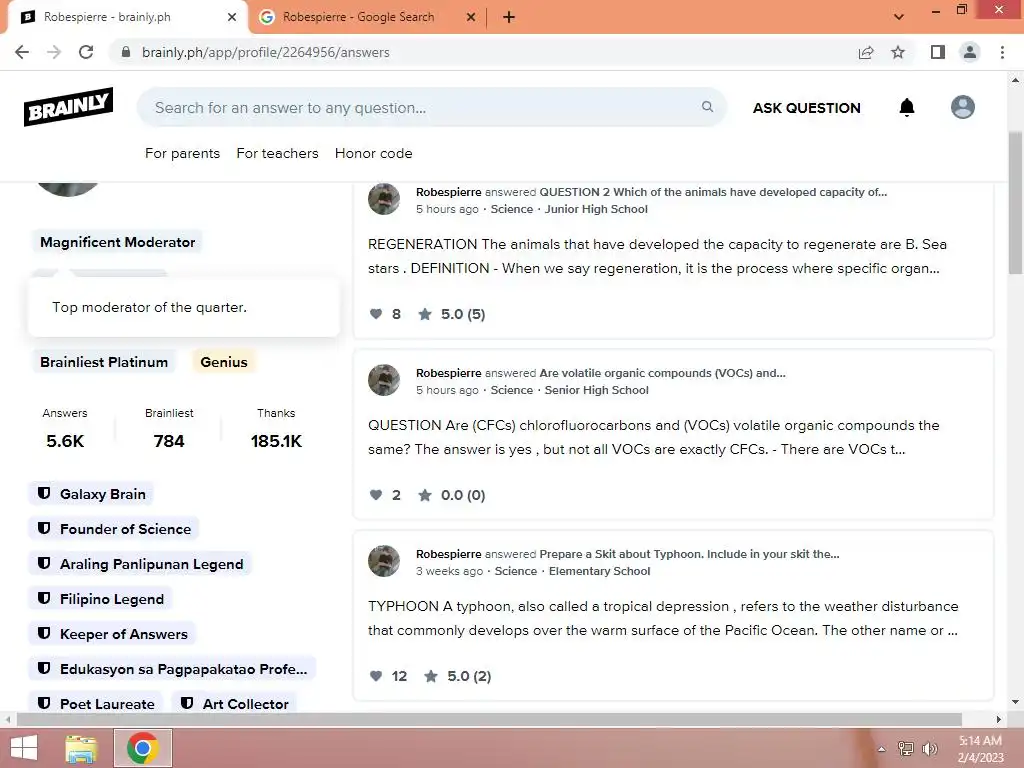Bookmark this tab with star
The height and width of the screenshot is (768, 1024).
(x=898, y=52)
